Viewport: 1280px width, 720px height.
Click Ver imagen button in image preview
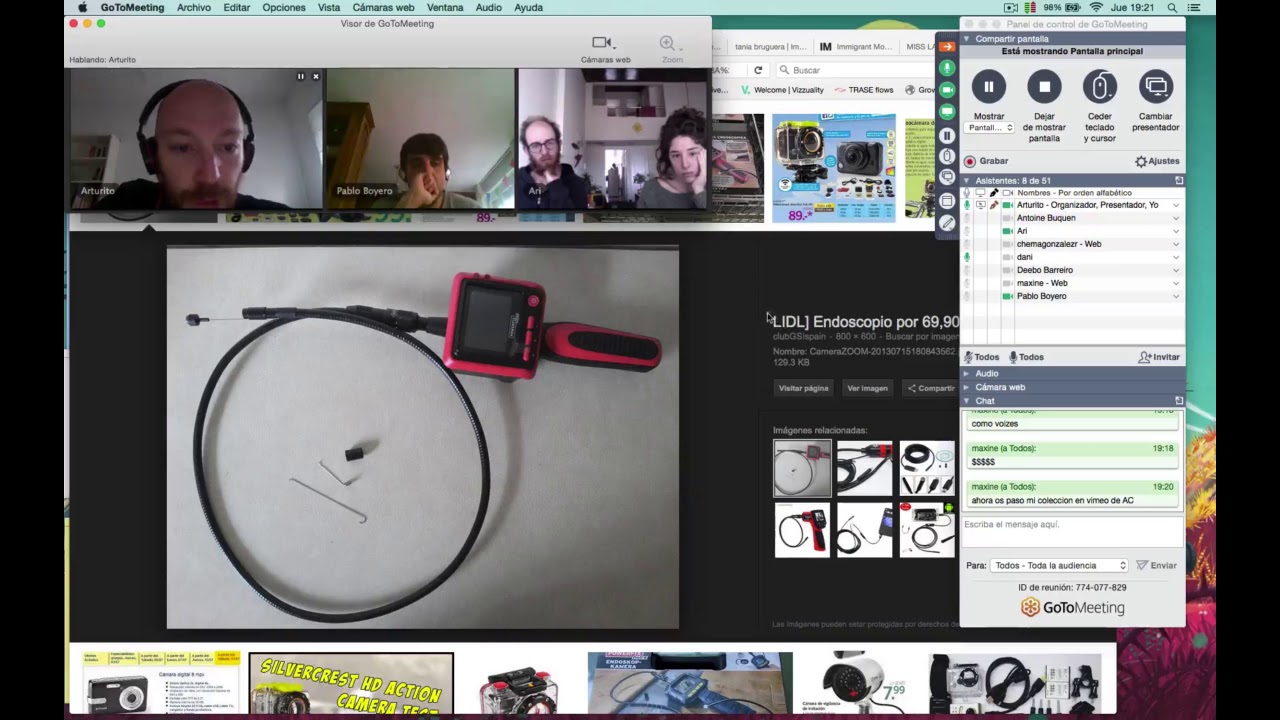(x=867, y=388)
